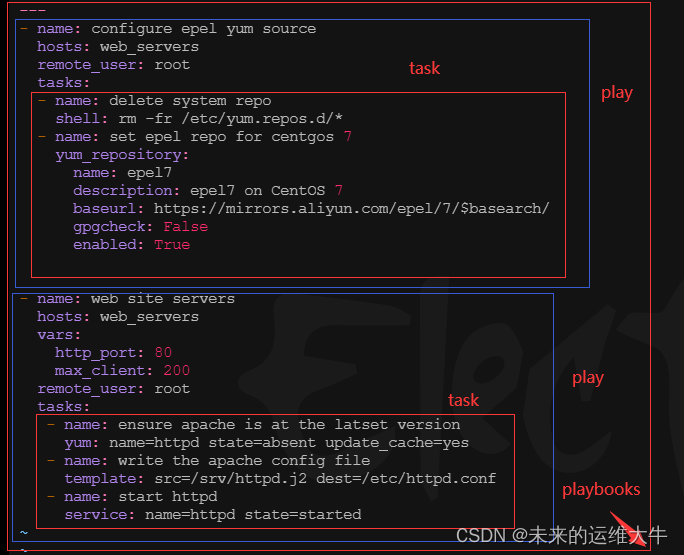Click the '---' YAML document start marker

pyautogui.click(x=33, y=10)
